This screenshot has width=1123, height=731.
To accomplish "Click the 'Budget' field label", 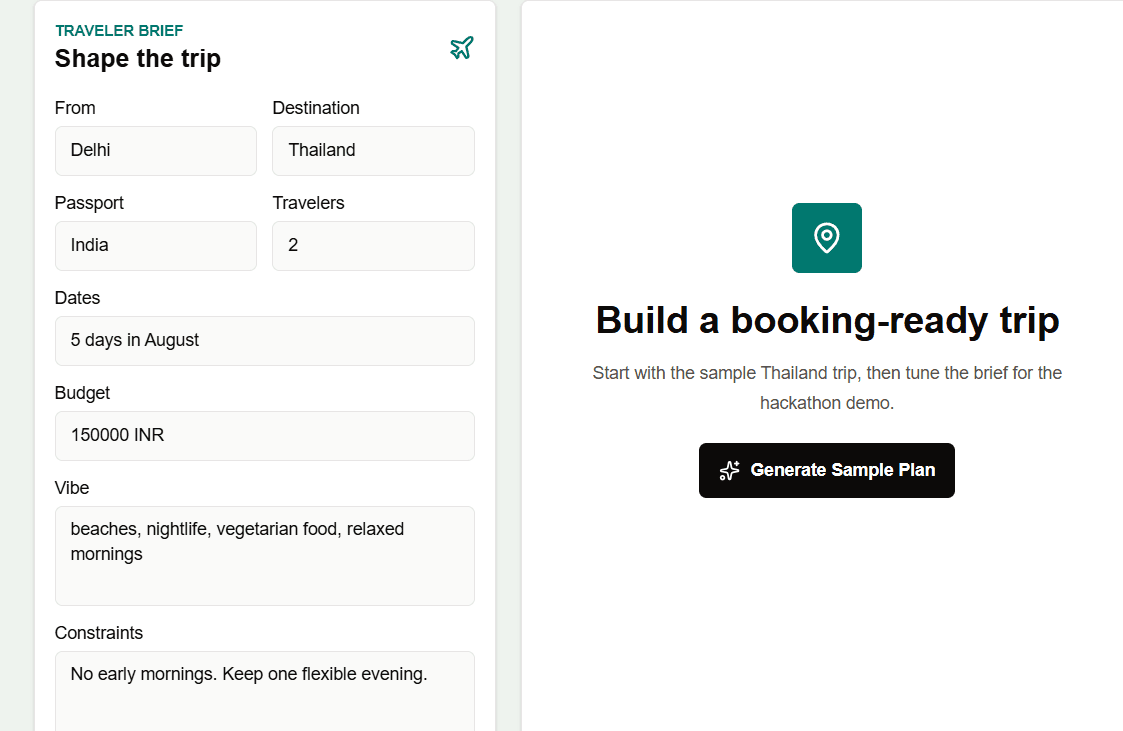I will tap(82, 393).
